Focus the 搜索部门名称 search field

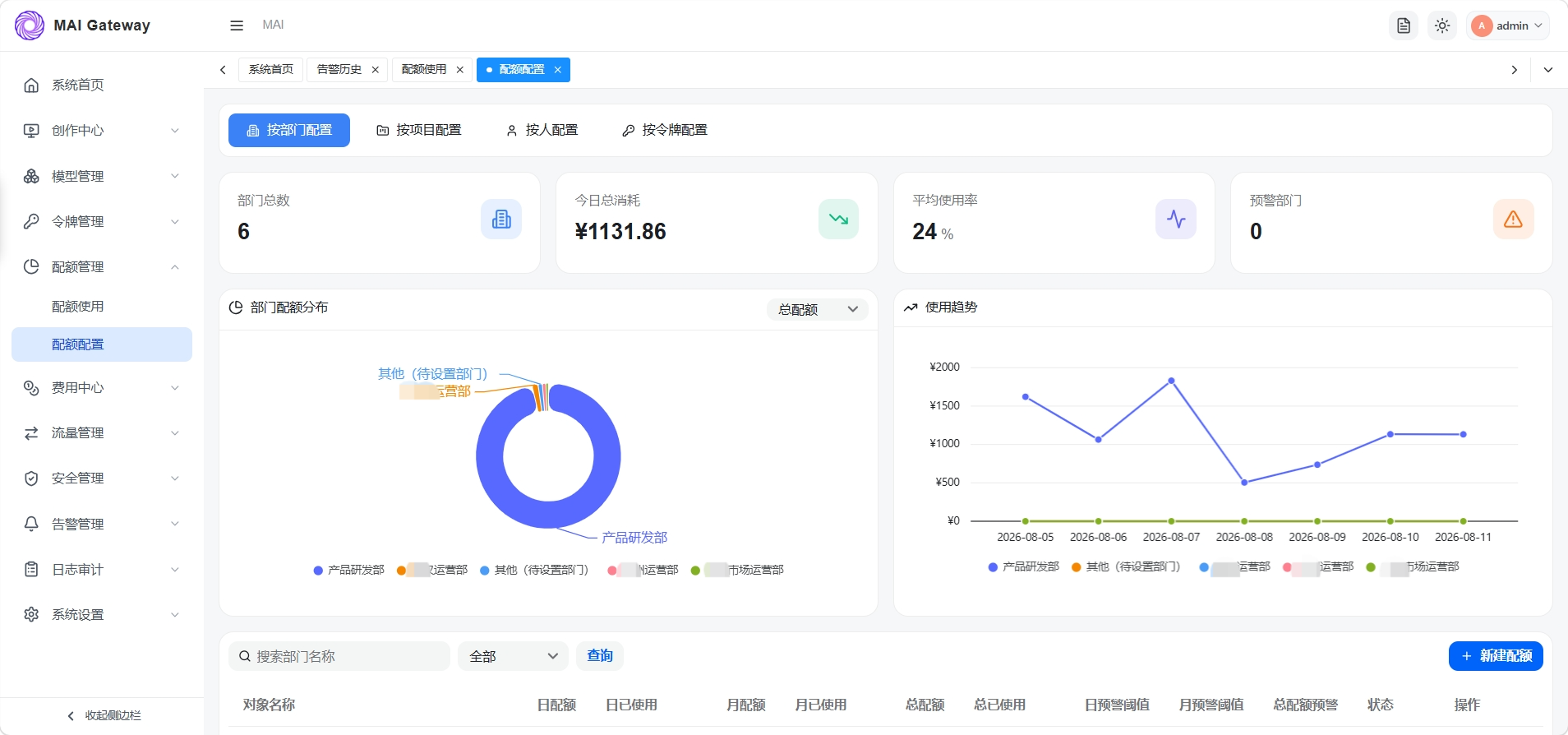[339, 656]
